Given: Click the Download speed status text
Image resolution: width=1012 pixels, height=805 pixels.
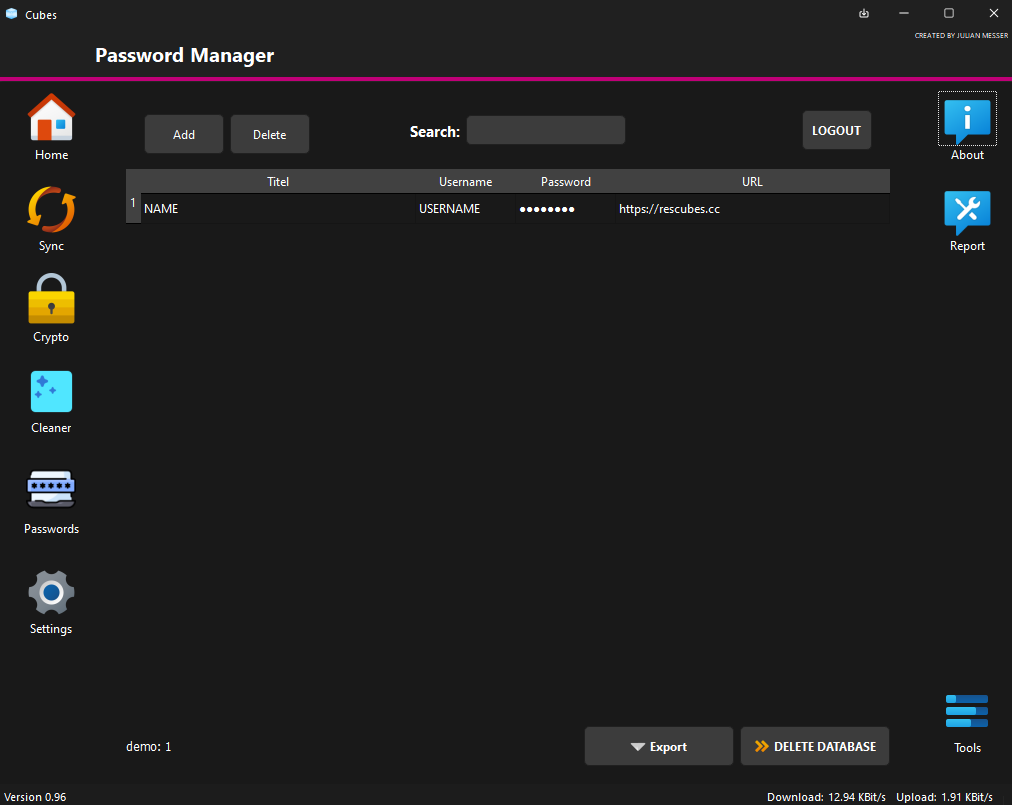Looking at the screenshot, I should 826,797.
